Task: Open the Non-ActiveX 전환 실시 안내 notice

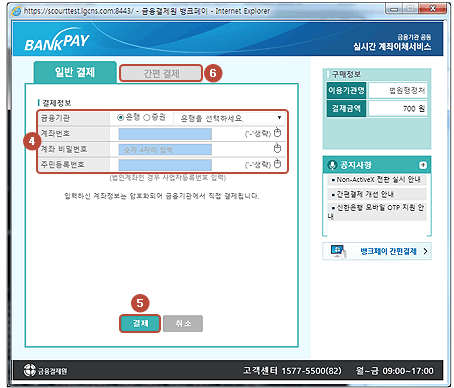Action: 377,180
